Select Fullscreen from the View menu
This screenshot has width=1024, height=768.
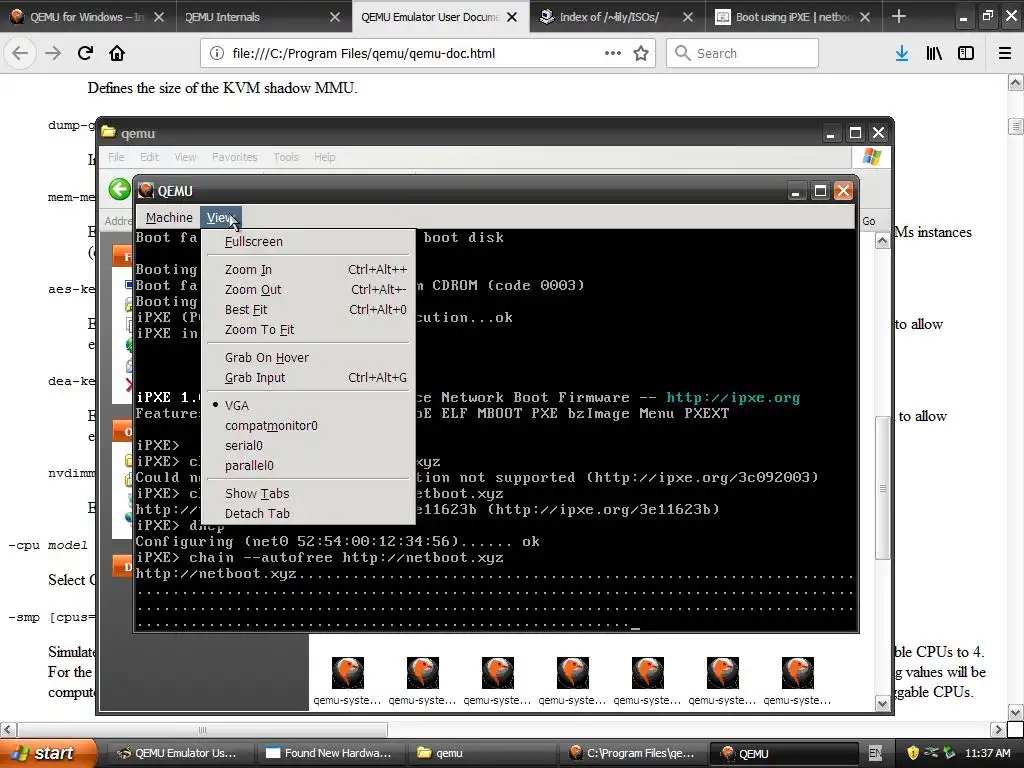click(308, 242)
